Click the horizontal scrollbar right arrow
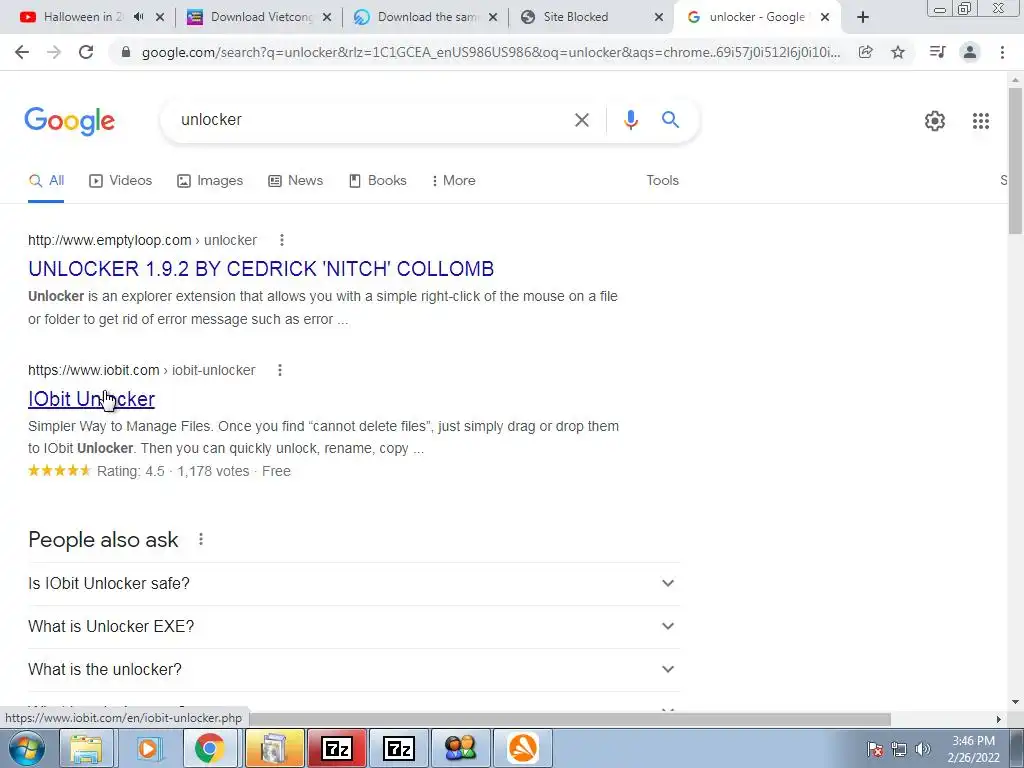 pyautogui.click(x=999, y=719)
